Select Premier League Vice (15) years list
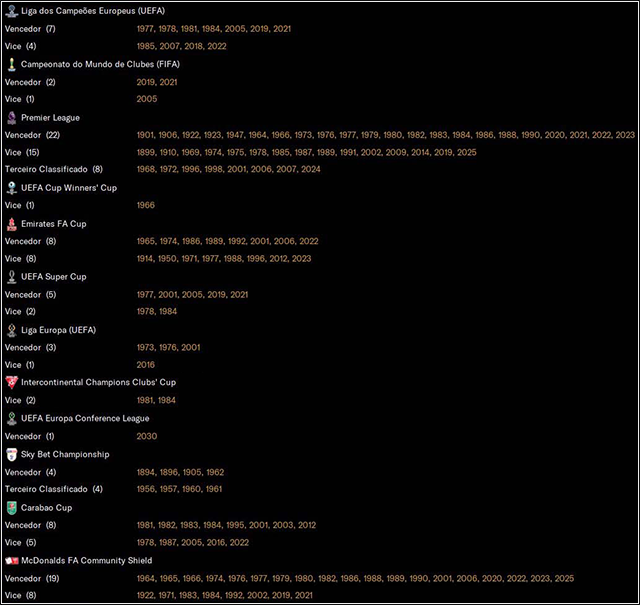 pyautogui.click(x=307, y=152)
